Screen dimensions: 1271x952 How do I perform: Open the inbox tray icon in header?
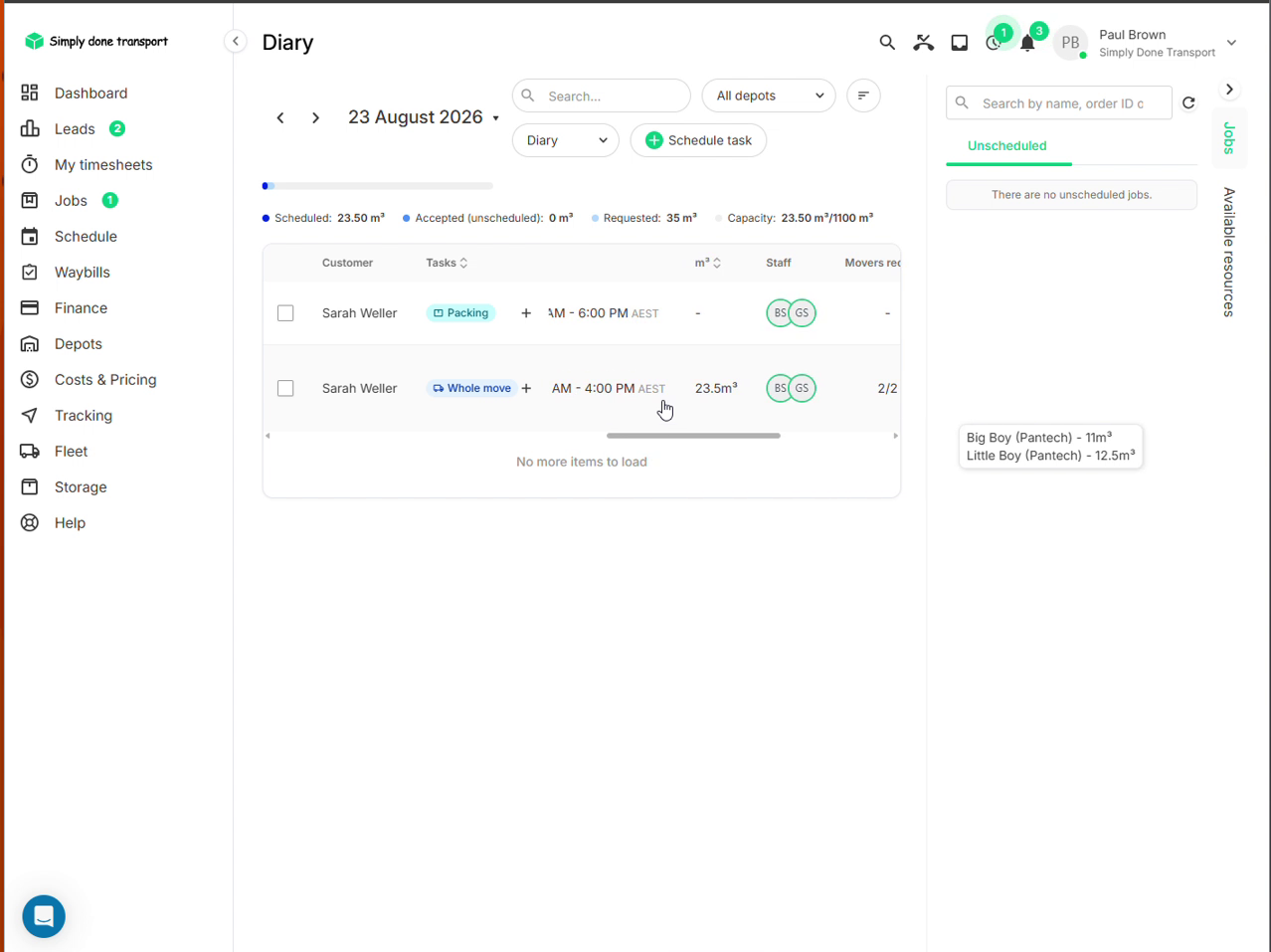pyautogui.click(x=960, y=42)
